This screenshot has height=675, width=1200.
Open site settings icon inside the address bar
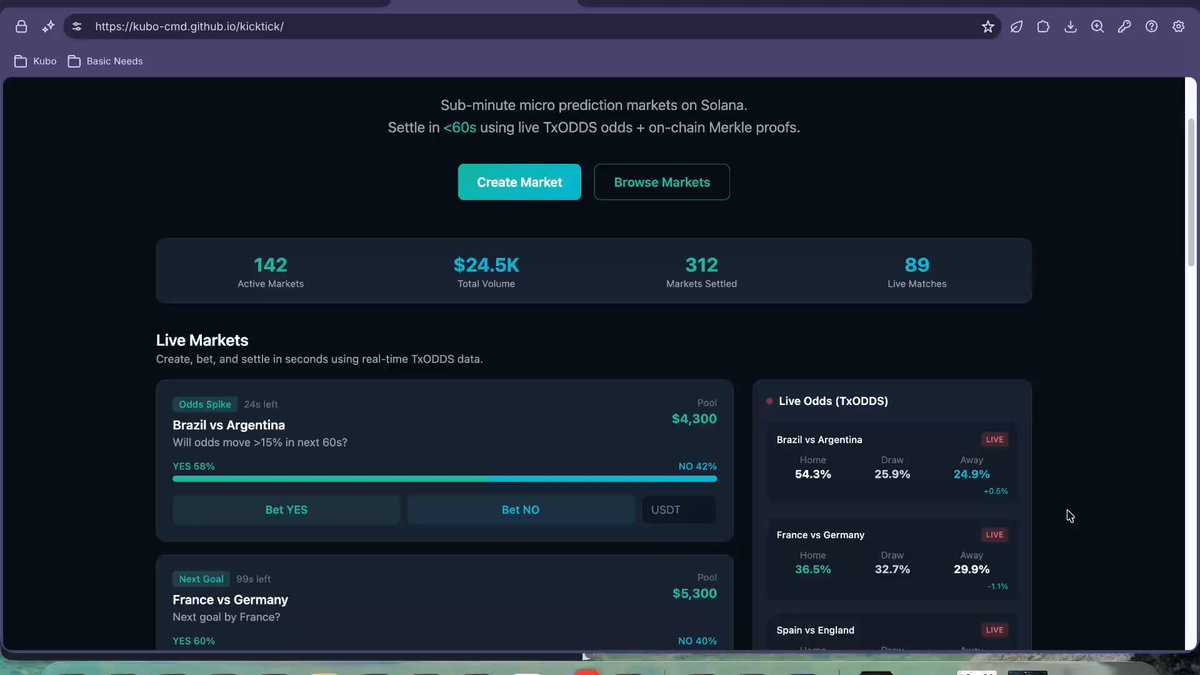[x=77, y=27]
